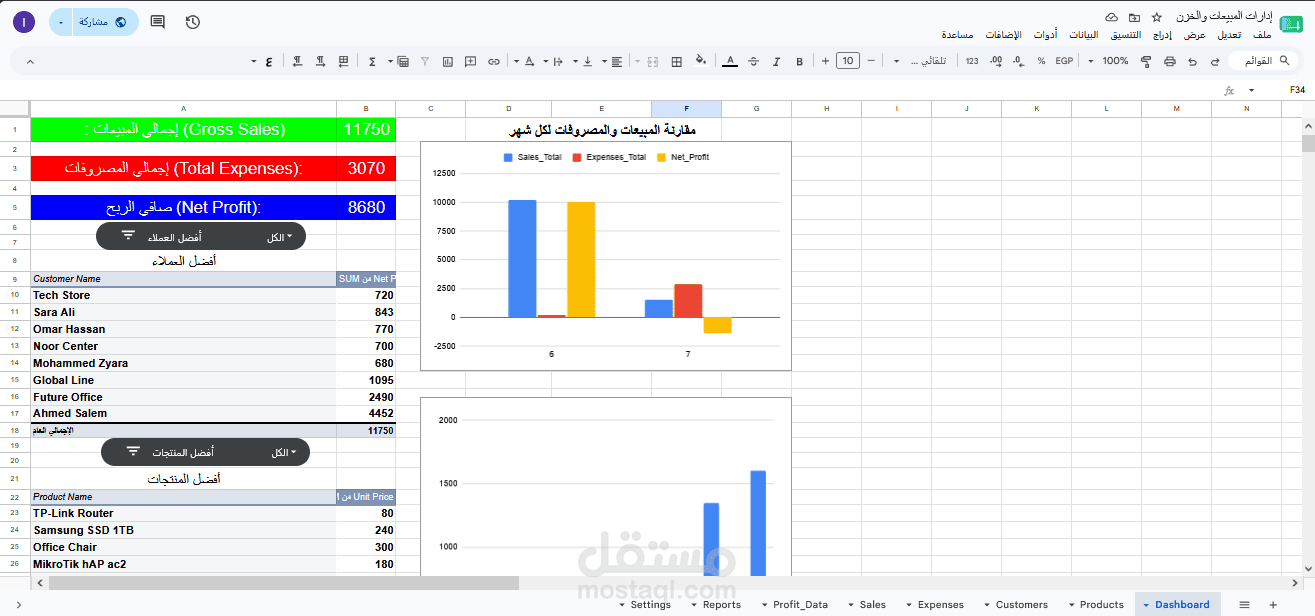Click the font size field showing 10

[848, 61]
